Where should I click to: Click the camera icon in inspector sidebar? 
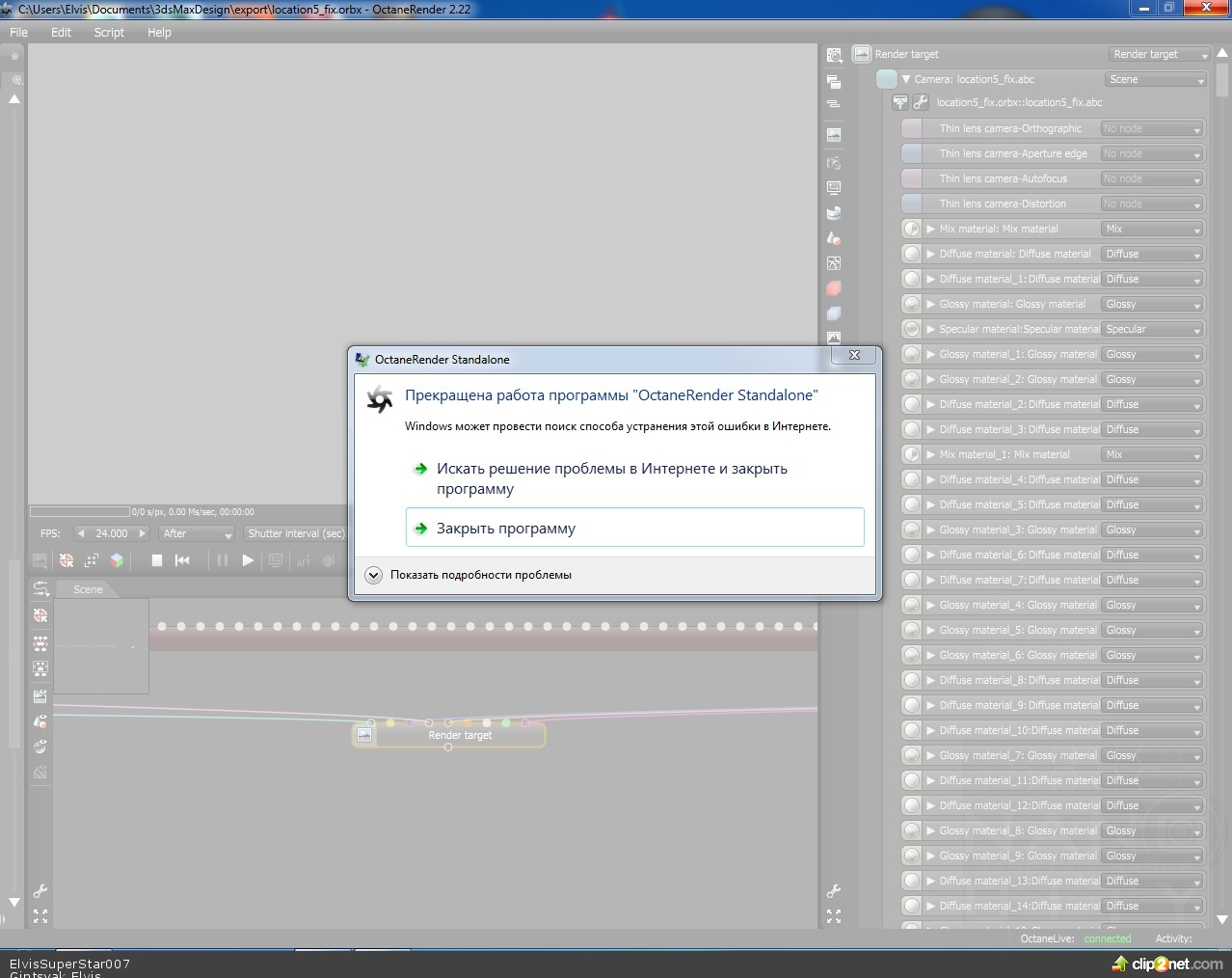834,163
